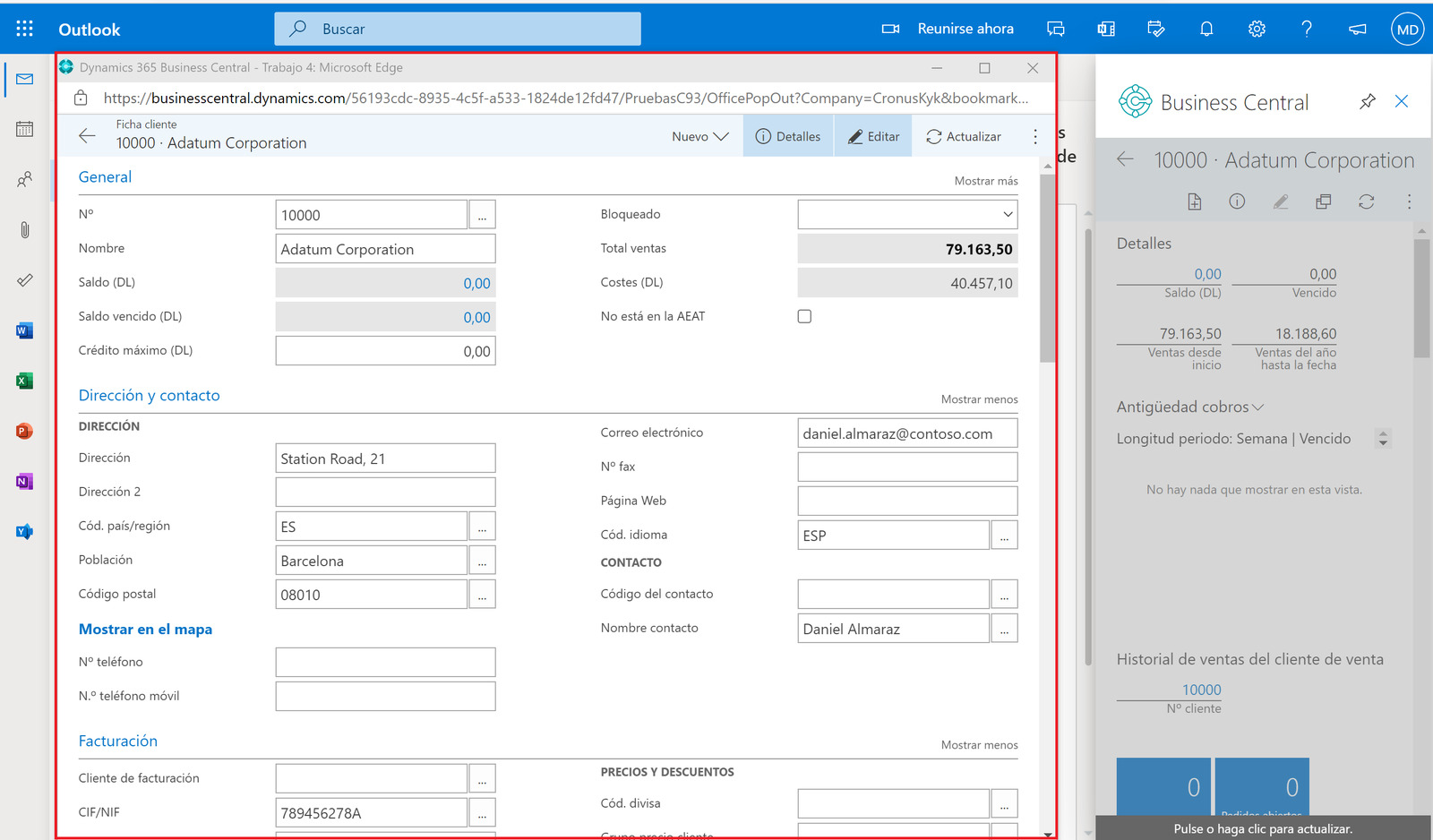Open the 10000 Nº cliente link
This screenshot has height=840, width=1433.
coord(1201,690)
